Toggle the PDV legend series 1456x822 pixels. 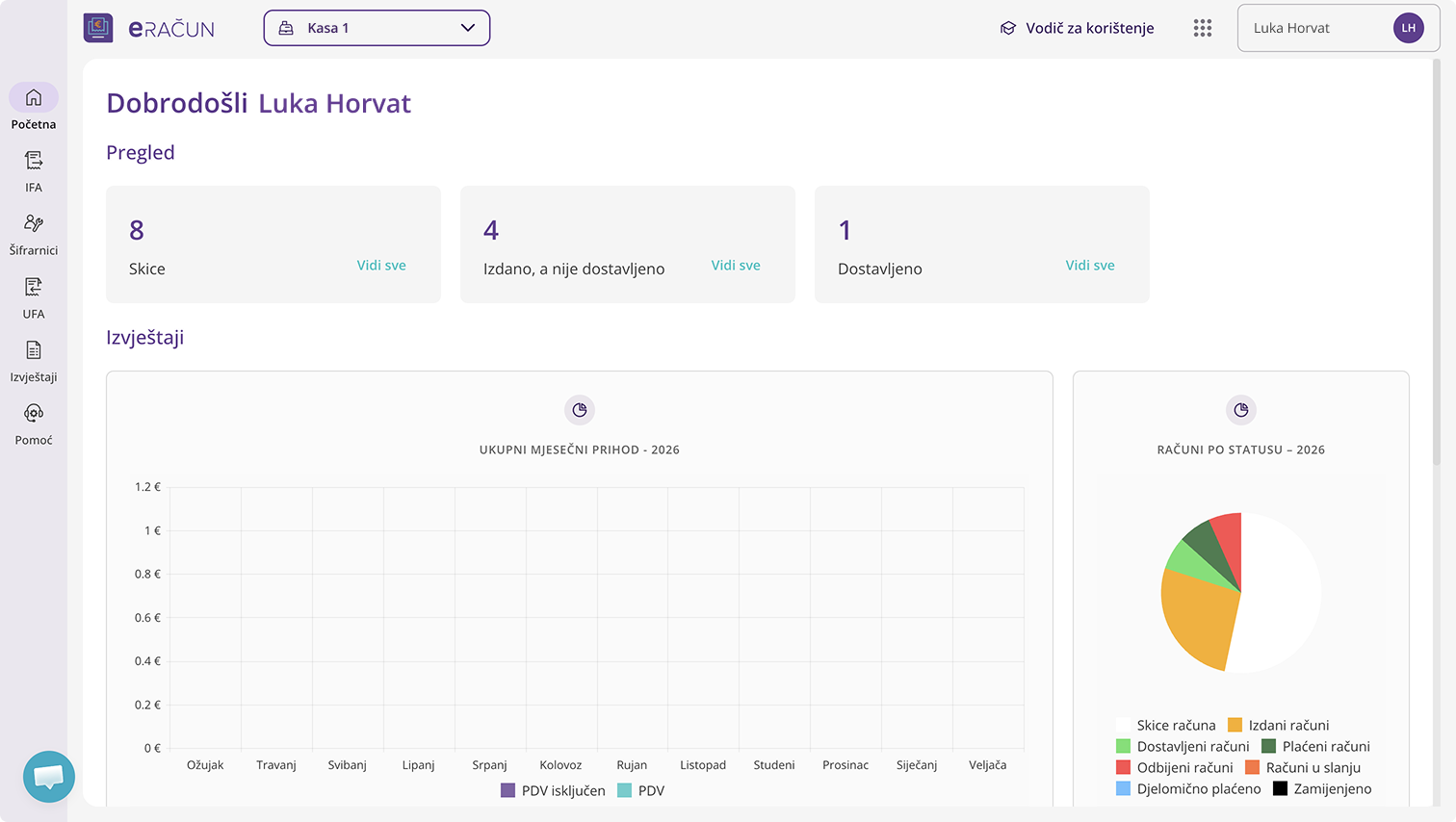pyautogui.click(x=641, y=790)
